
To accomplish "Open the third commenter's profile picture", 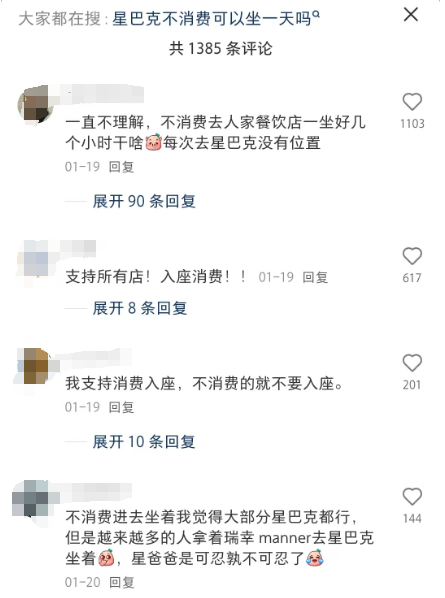I will (x=35, y=366).
